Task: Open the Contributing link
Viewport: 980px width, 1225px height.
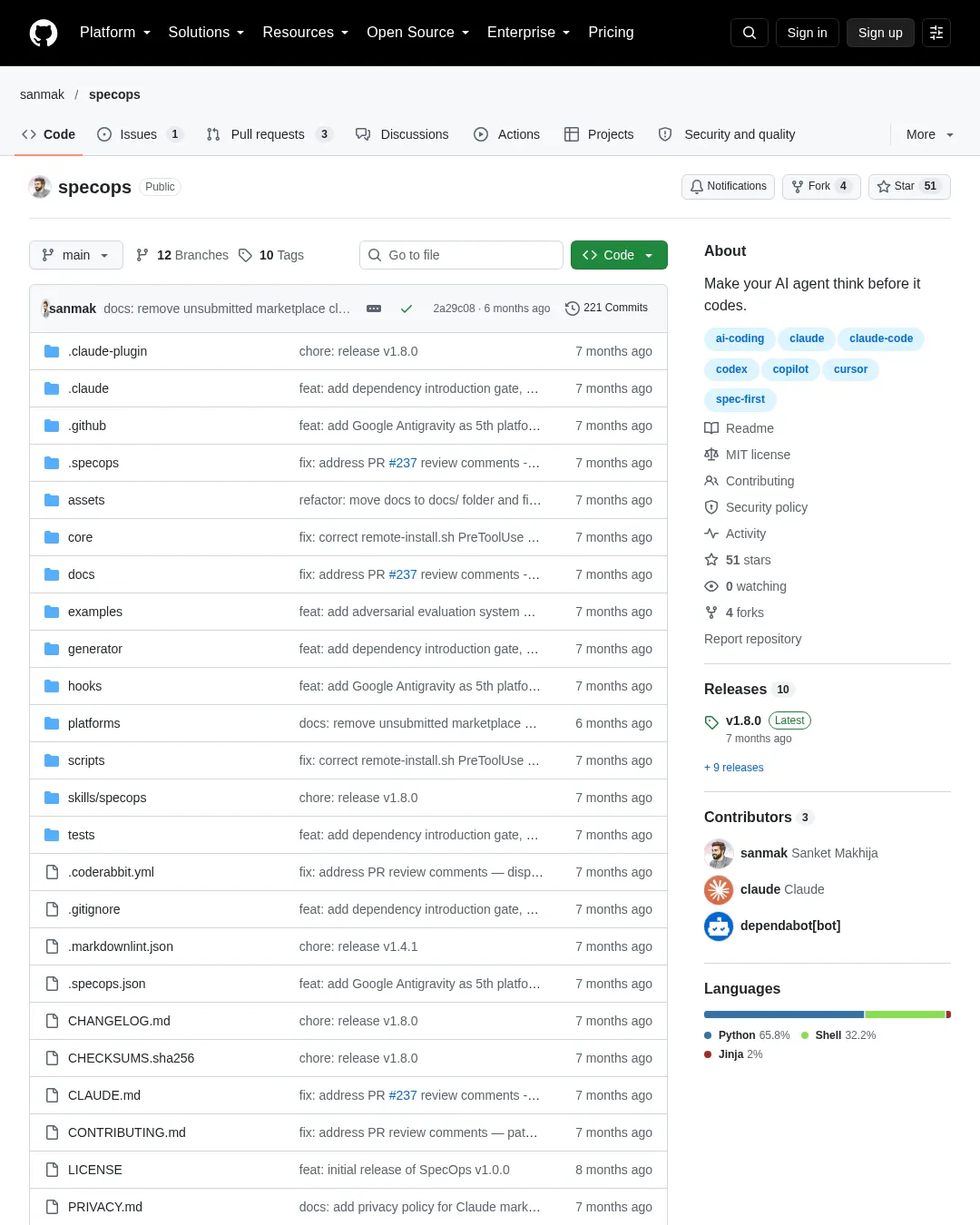Action: click(759, 481)
